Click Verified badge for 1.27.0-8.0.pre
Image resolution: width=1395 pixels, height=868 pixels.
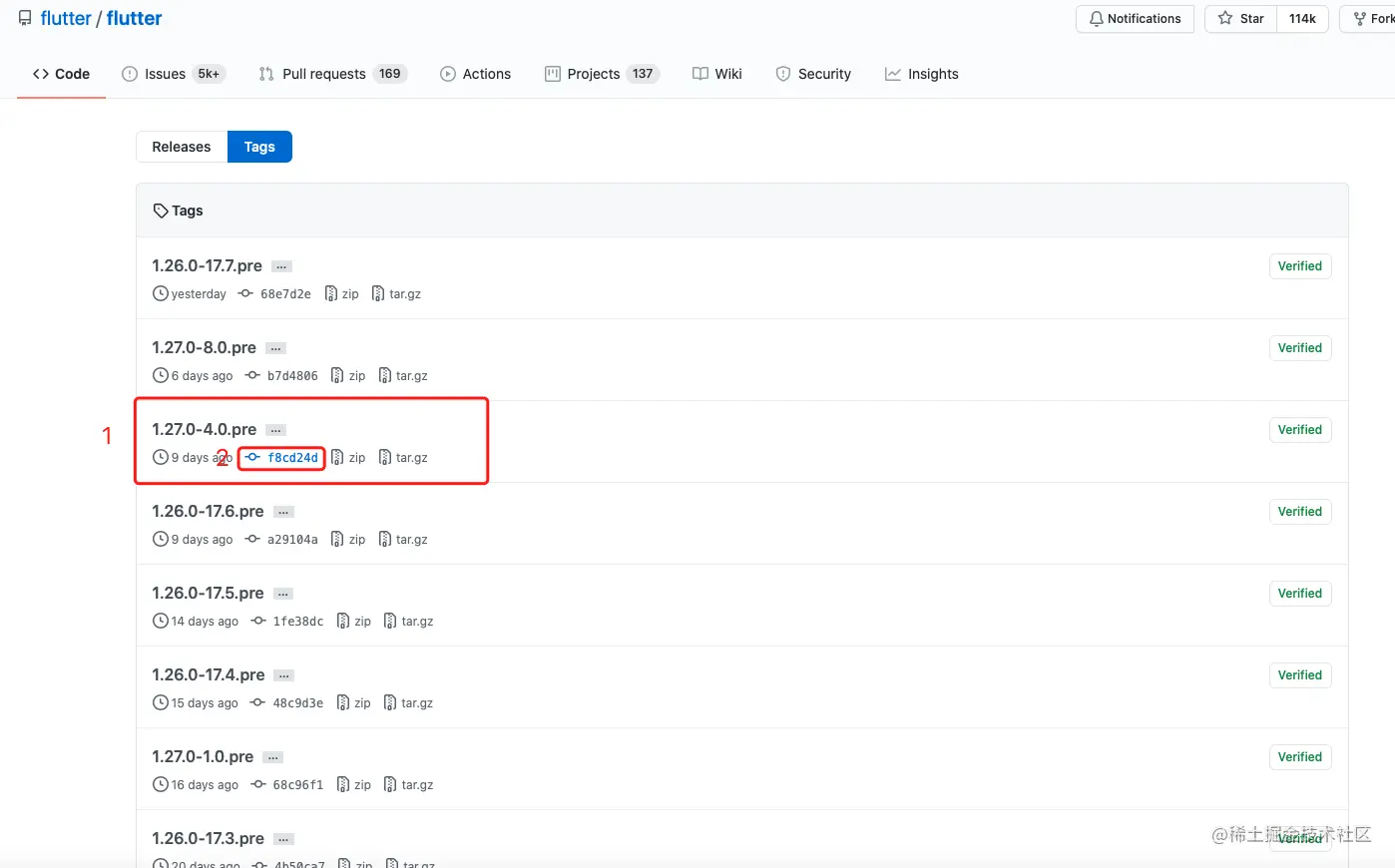point(1300,348)
